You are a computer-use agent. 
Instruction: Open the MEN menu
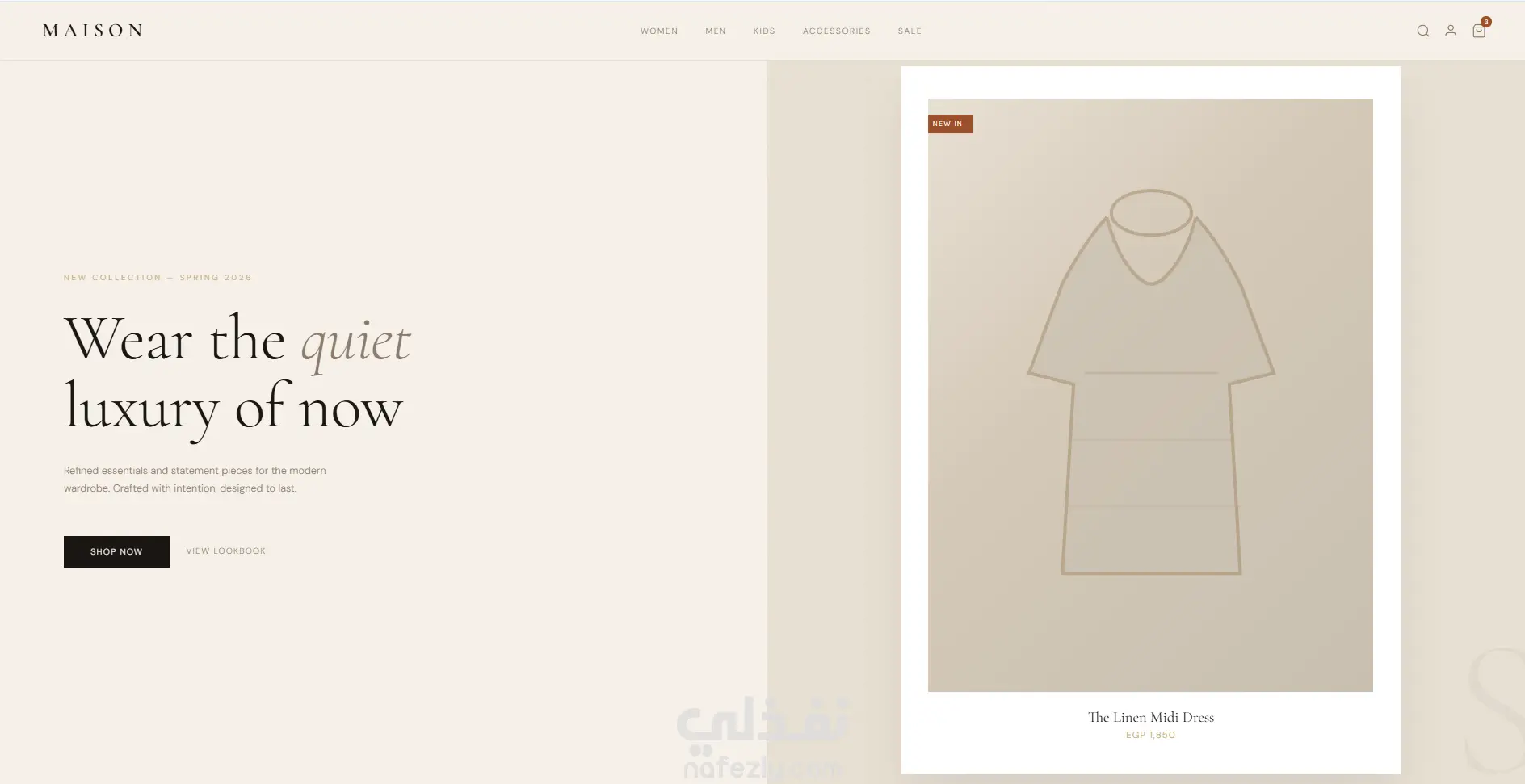click(716, 31)
